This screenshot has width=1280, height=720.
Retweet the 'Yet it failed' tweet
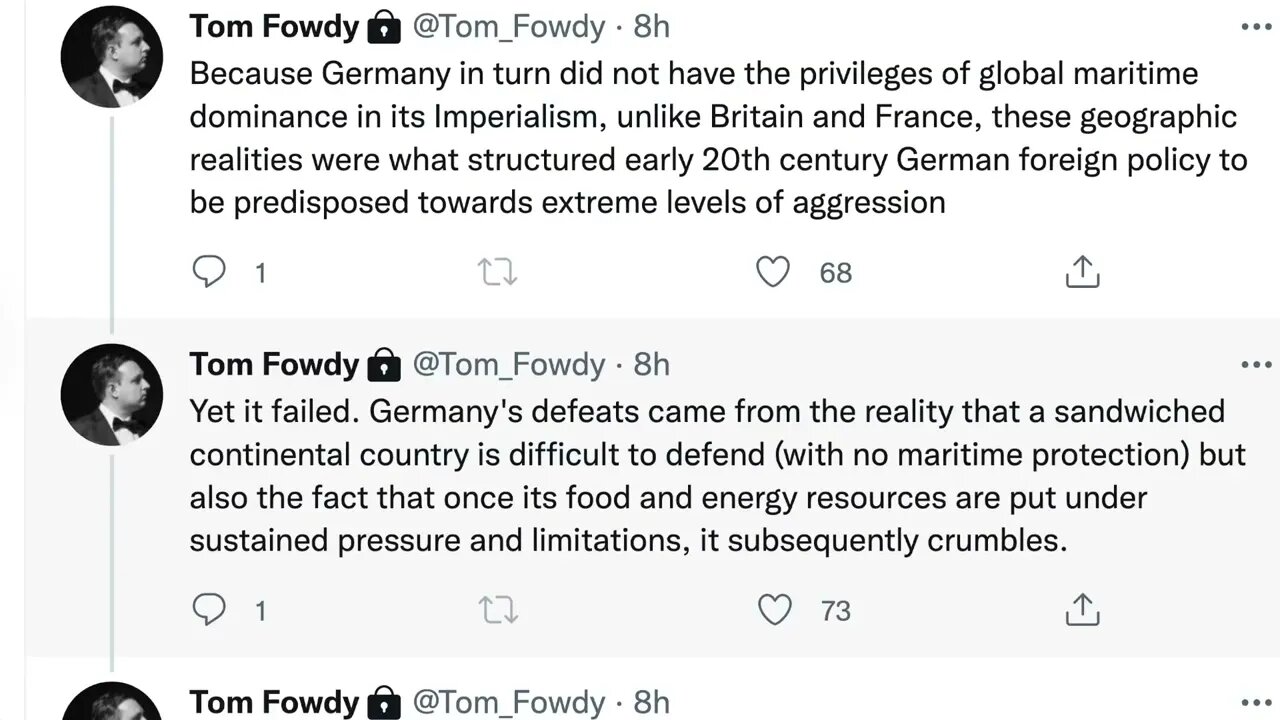pos(498,610)
